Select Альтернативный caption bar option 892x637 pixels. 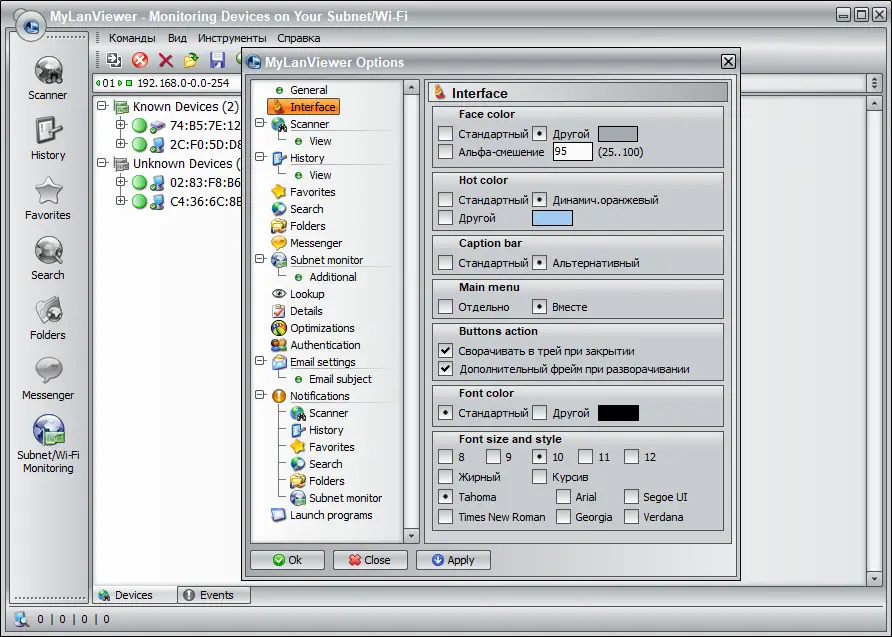click(x=539, y=263)
